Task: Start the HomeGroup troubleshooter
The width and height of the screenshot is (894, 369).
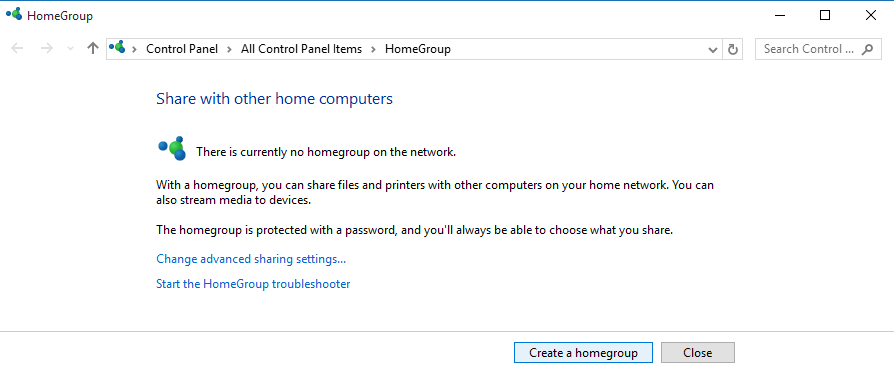Action: coord(253,283)
